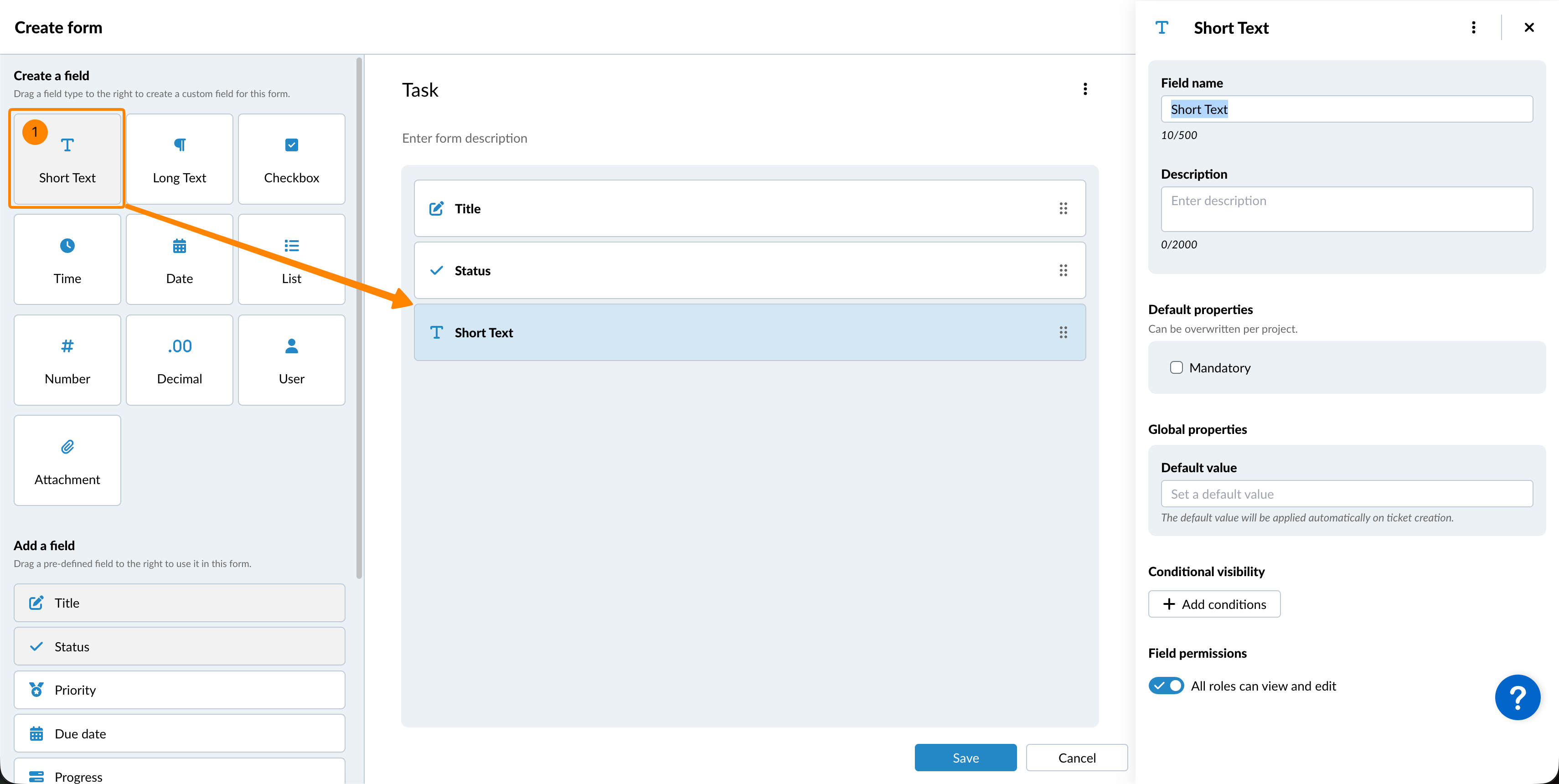
Task: Click the Save button
Action: coord(965,758)
